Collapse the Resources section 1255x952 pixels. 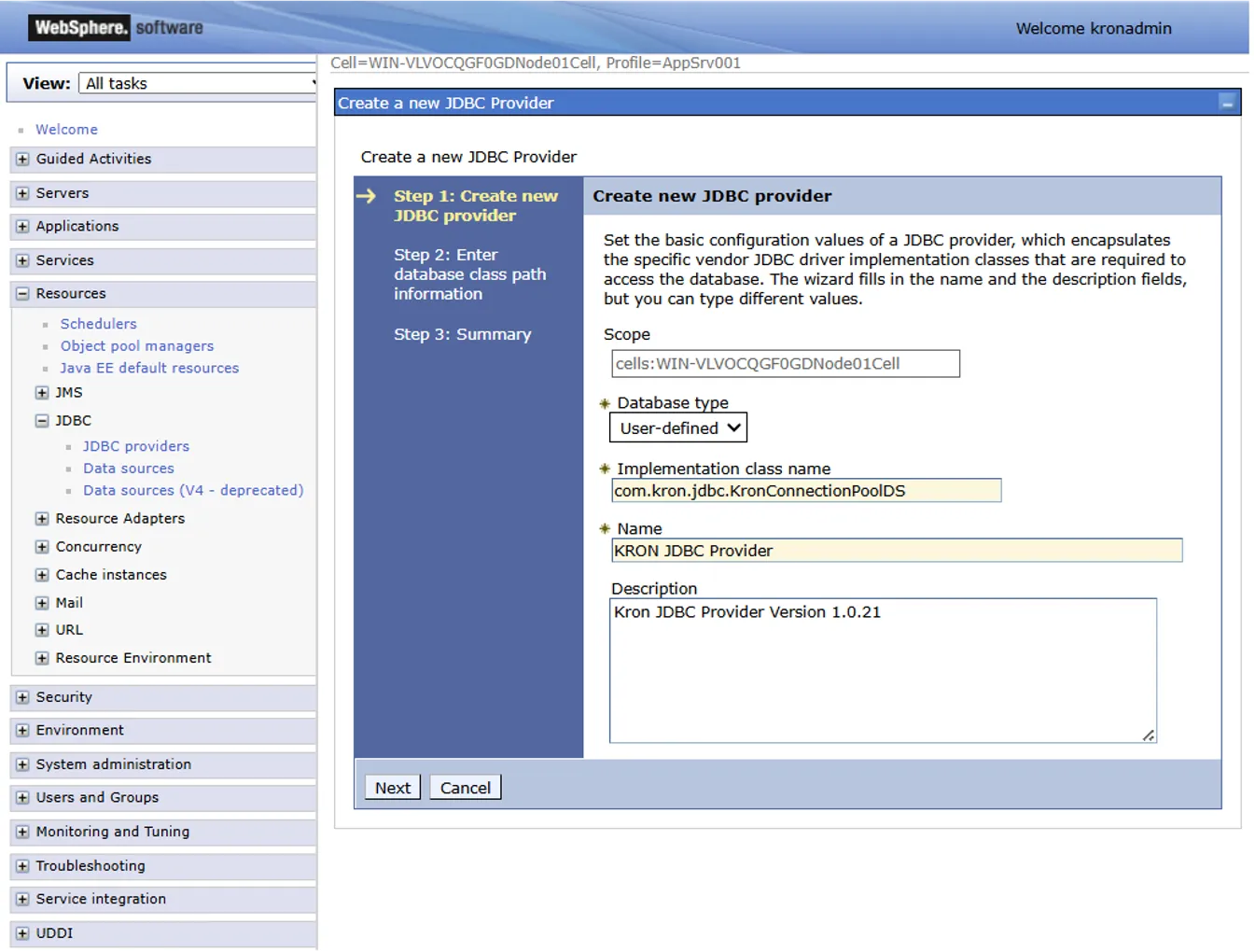click(22, 294)
